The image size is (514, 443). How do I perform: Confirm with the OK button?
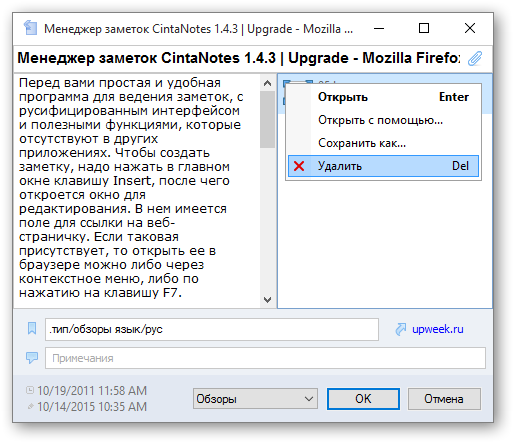[363, 399]
